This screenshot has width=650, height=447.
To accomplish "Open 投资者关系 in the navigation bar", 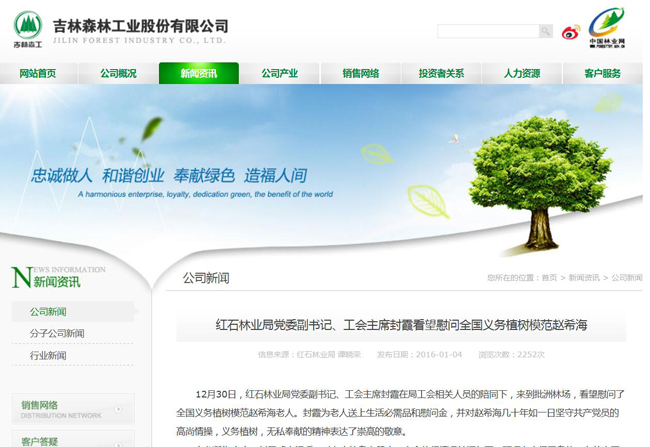I will point(441,74).
